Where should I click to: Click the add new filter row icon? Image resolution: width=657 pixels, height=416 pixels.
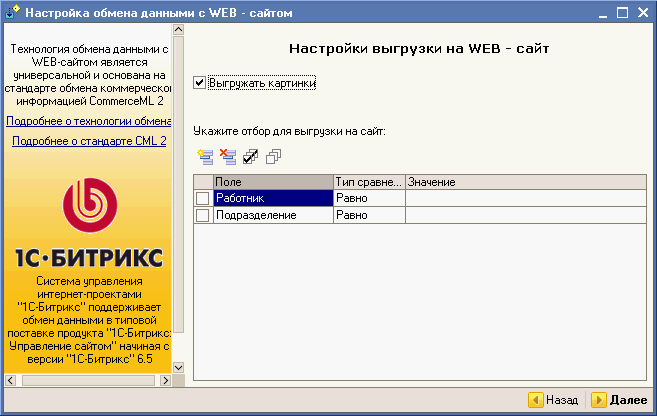click(205, 156)
